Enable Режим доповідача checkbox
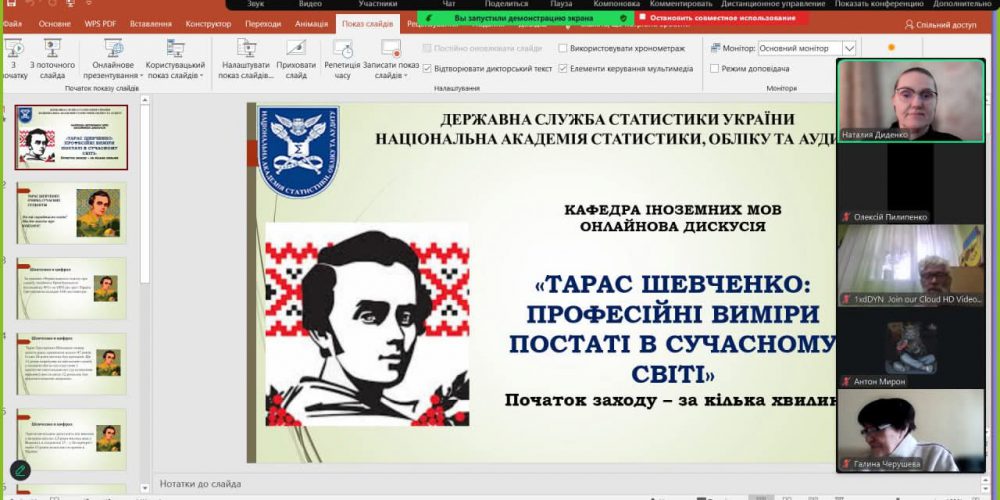Image resolution: width=1000 pixels, height=500 pixels. point(714,68)
